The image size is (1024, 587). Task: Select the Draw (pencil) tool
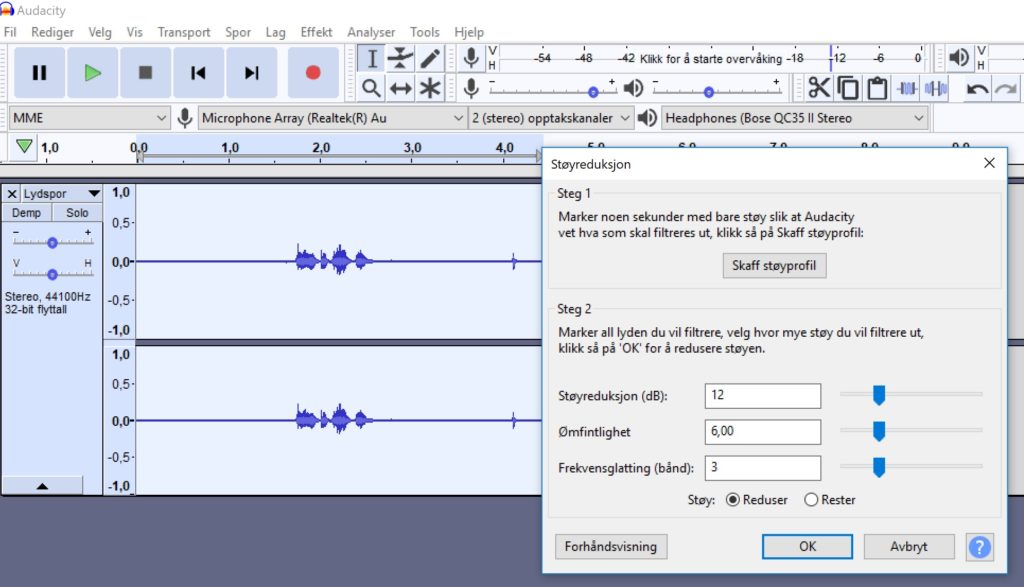(430, 58)
